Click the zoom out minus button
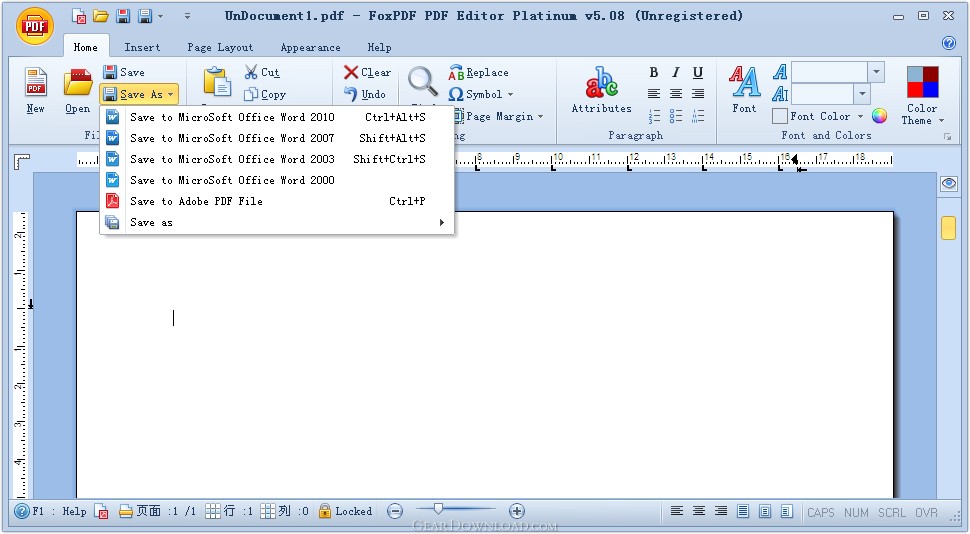Screen dimensions: 970x534 click(x=395, y=511)
